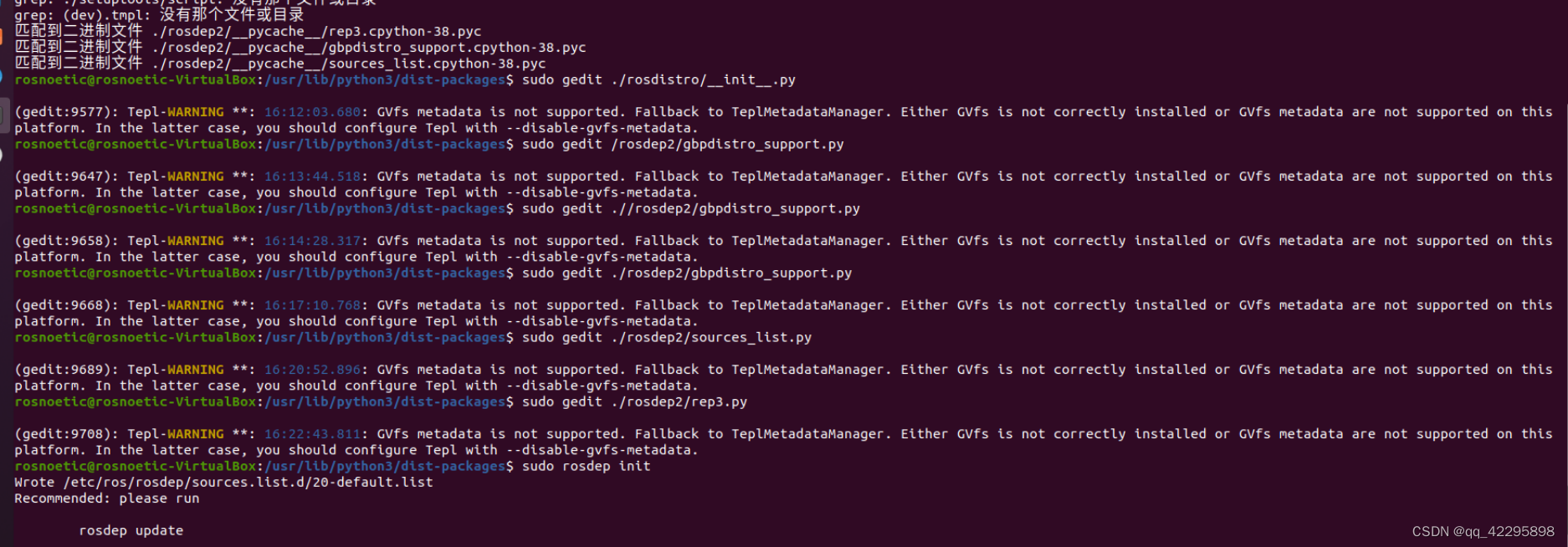Click the path /etc/ros/rosdep/sources.list.d/20-default.list
The width and height of the screenshot is (1568, 547).
tap(248, 482)
